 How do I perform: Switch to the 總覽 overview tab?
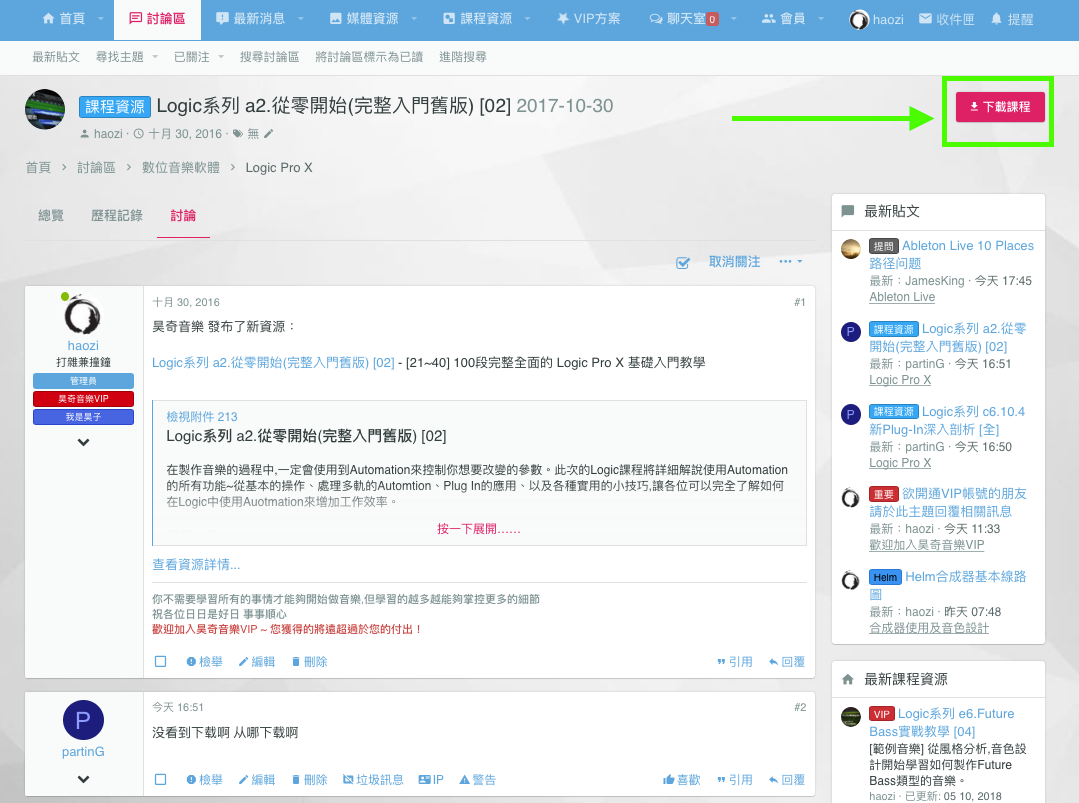(x=51, y=216)
